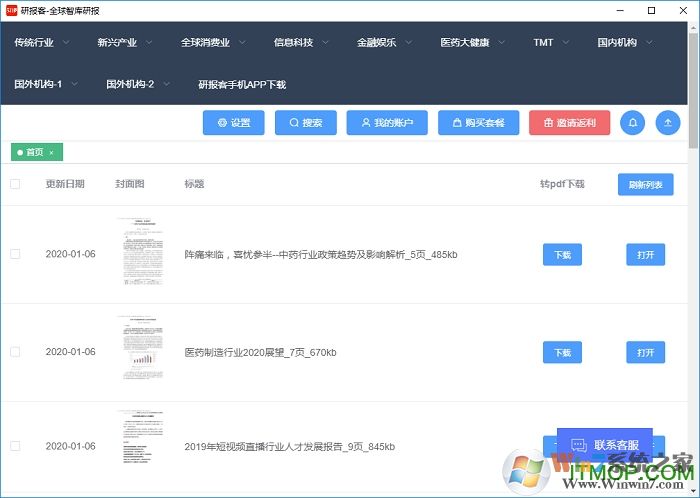Click the round upload arrow icon
This screenshot has width=700, height=498.
[667, 123]
